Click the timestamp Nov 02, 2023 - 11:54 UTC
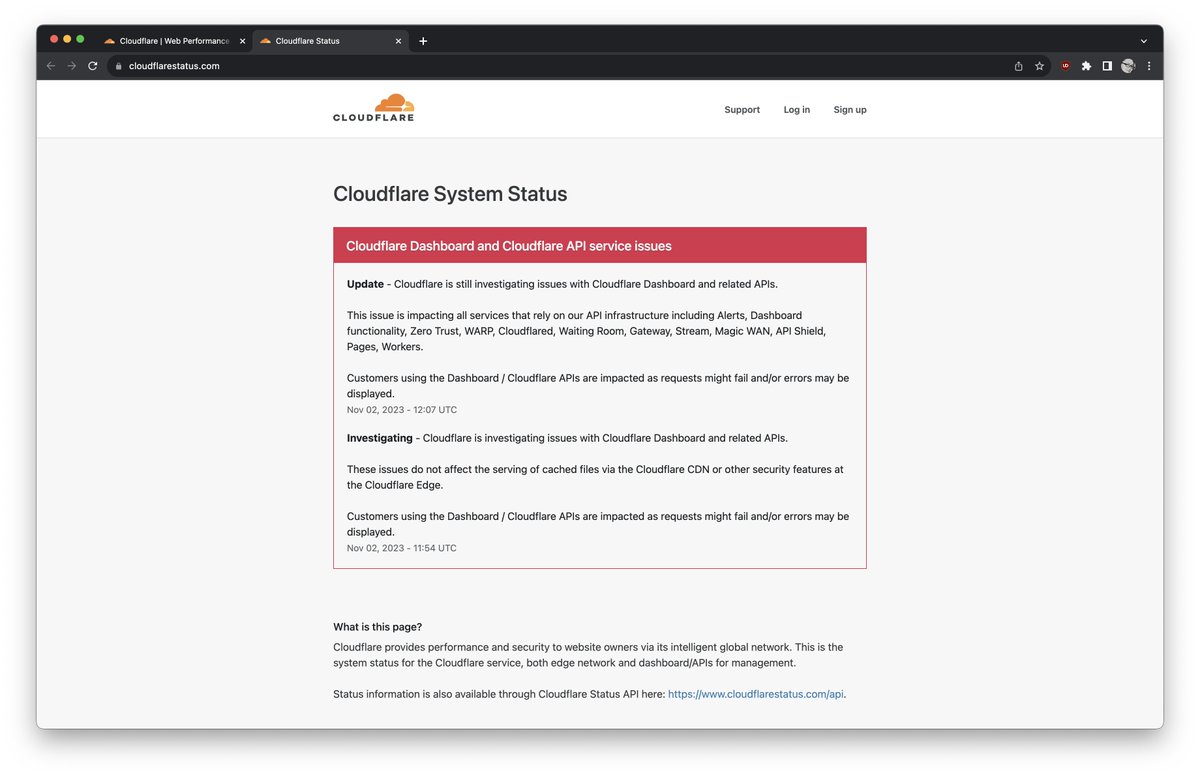This screenshot has width=1200, height=777. pyautogui.click(x=402, y=548)
